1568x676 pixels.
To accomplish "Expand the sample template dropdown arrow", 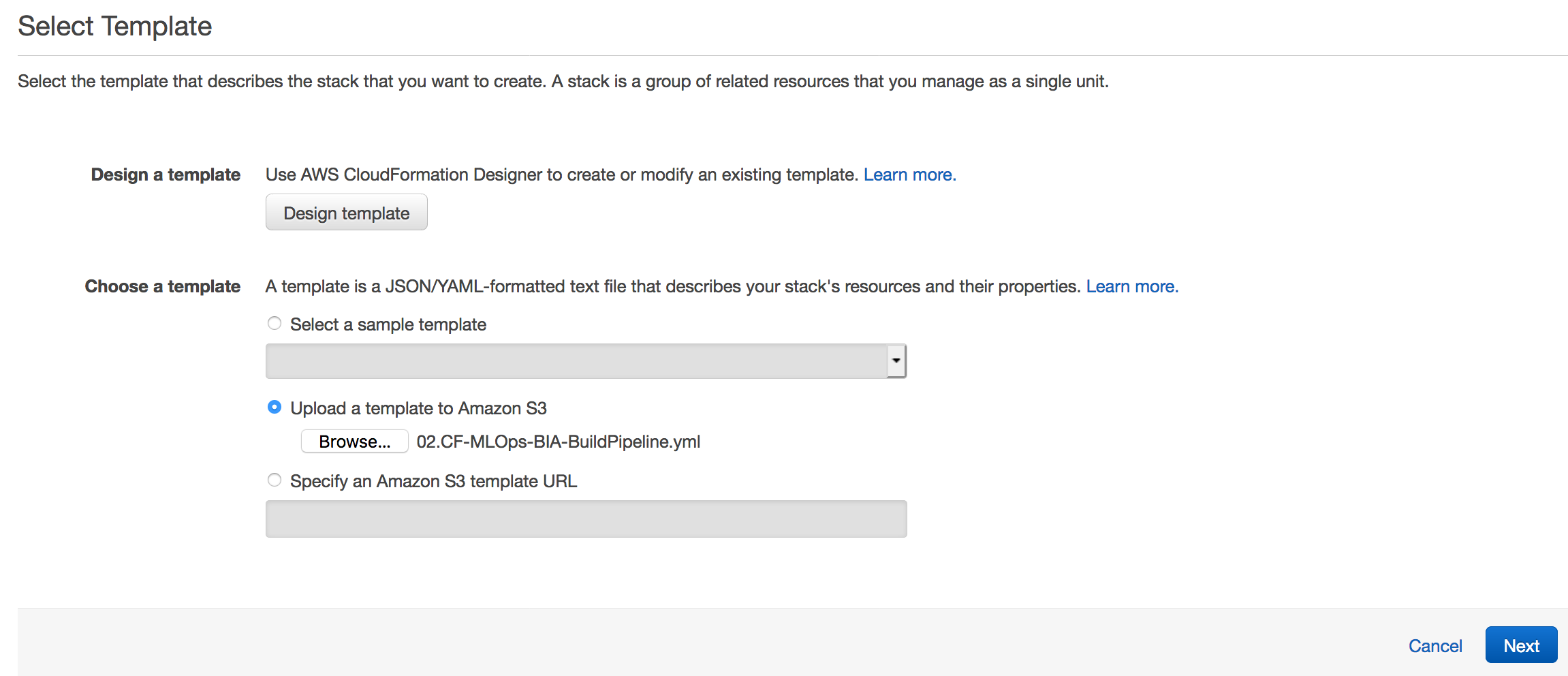I will pos(896,361).
